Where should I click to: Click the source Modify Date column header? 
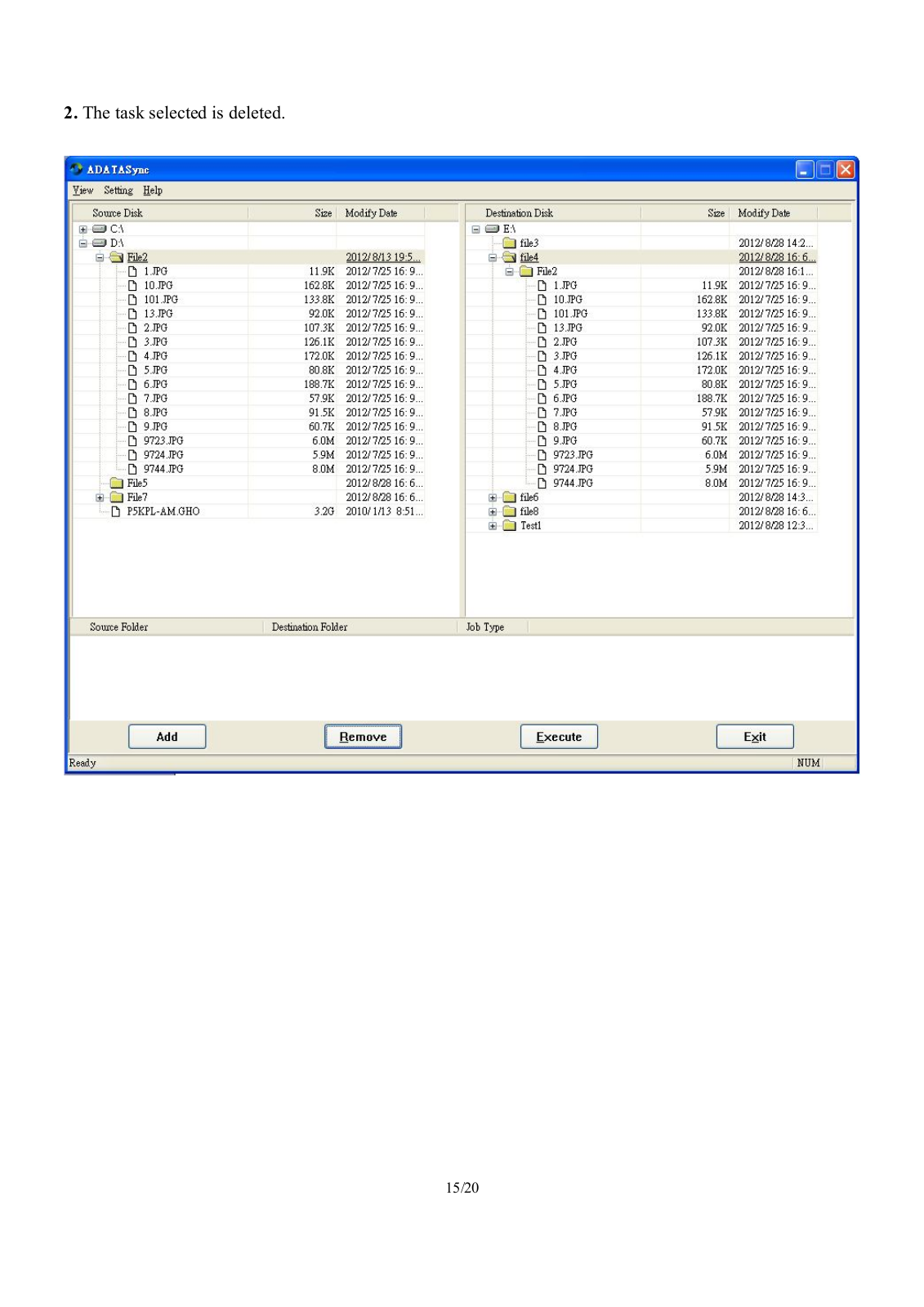(x=380, y=213)
